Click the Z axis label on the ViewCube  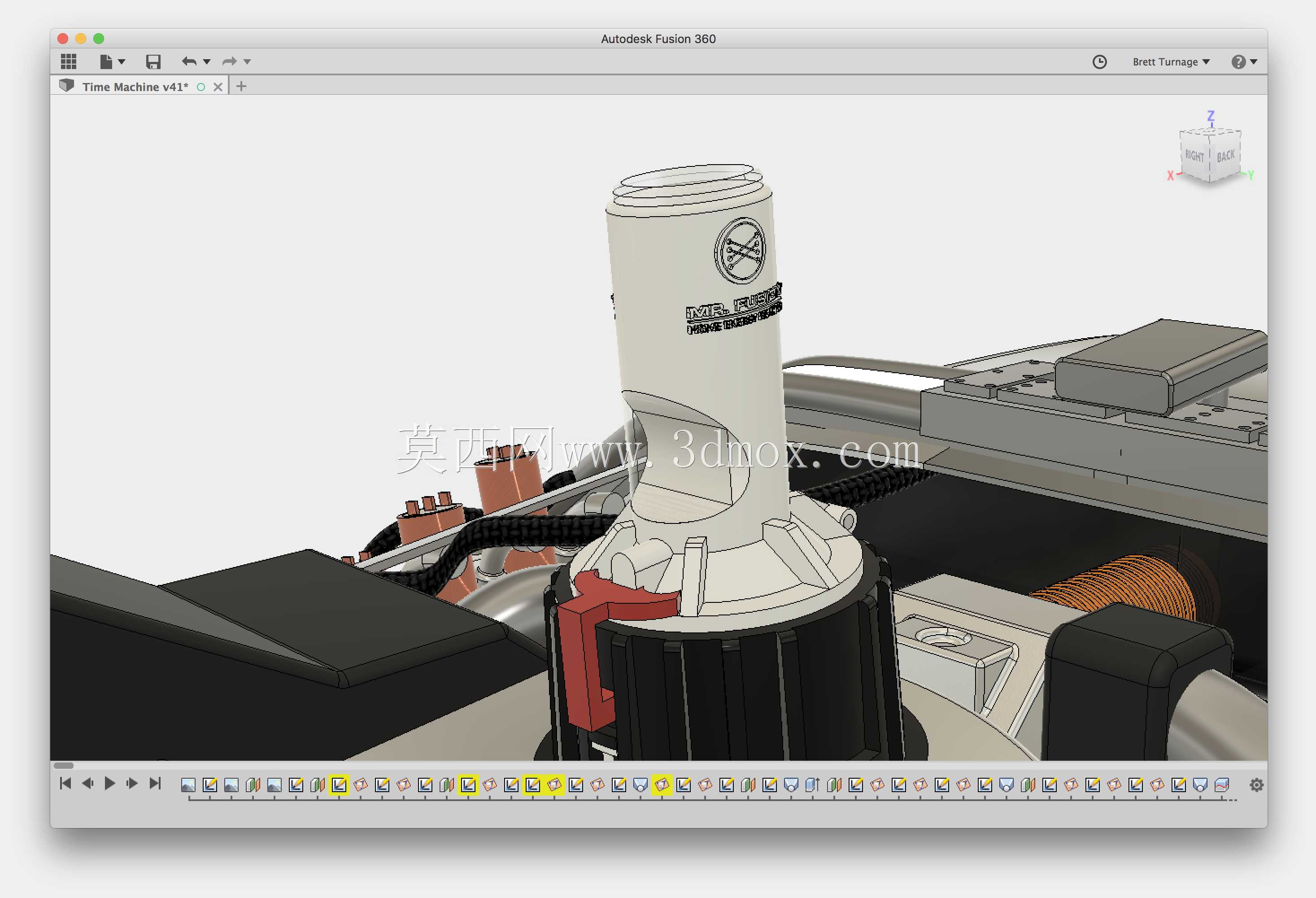click(x=1211, y=116)
